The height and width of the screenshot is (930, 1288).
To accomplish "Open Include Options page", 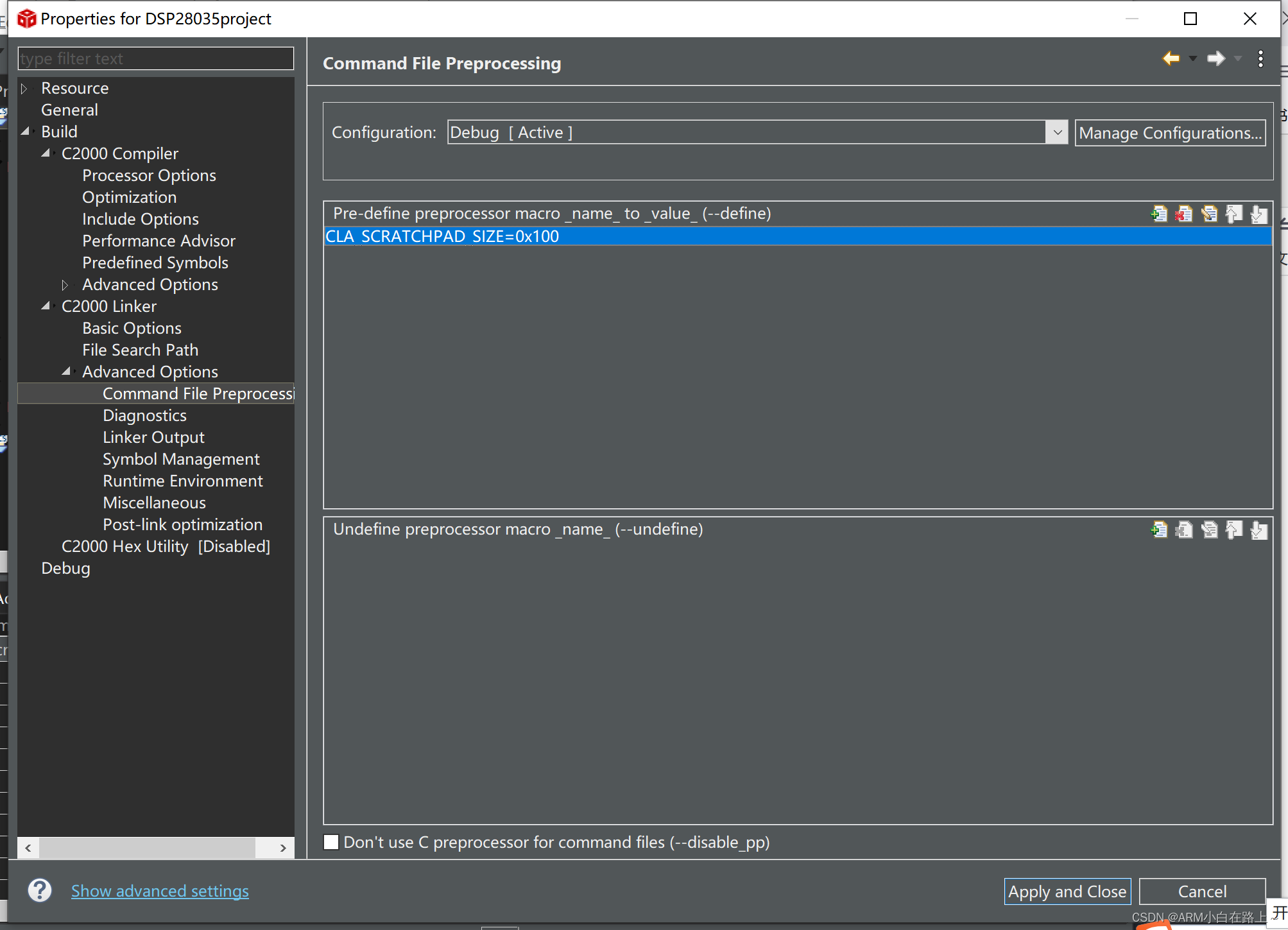I will (141, 219).
